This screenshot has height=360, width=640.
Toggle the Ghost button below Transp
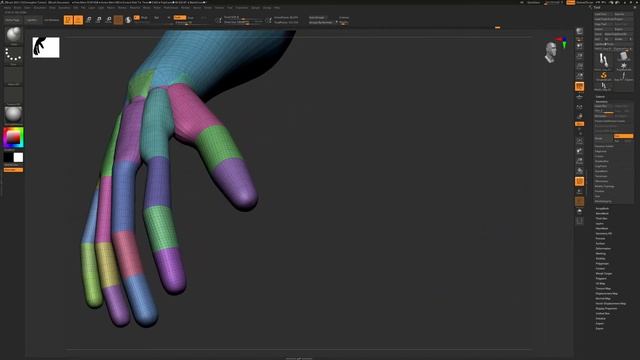[580, 201]
